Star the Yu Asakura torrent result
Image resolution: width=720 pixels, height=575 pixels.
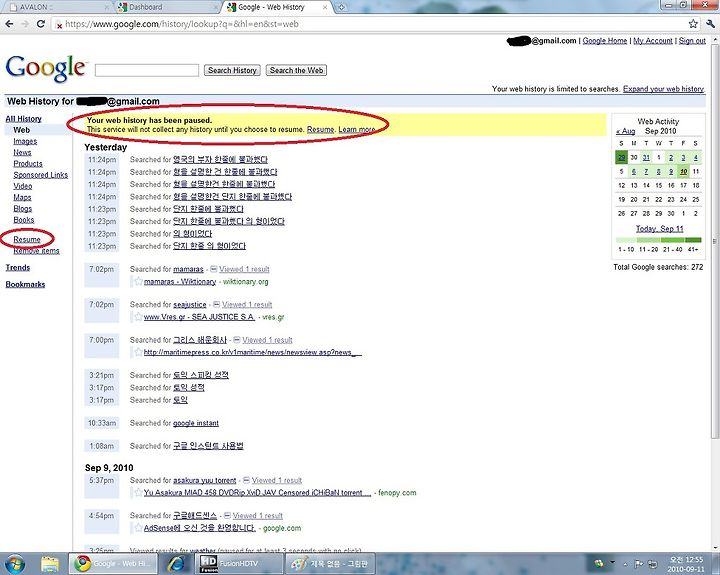pyautogui.click(x=138, y=492)
